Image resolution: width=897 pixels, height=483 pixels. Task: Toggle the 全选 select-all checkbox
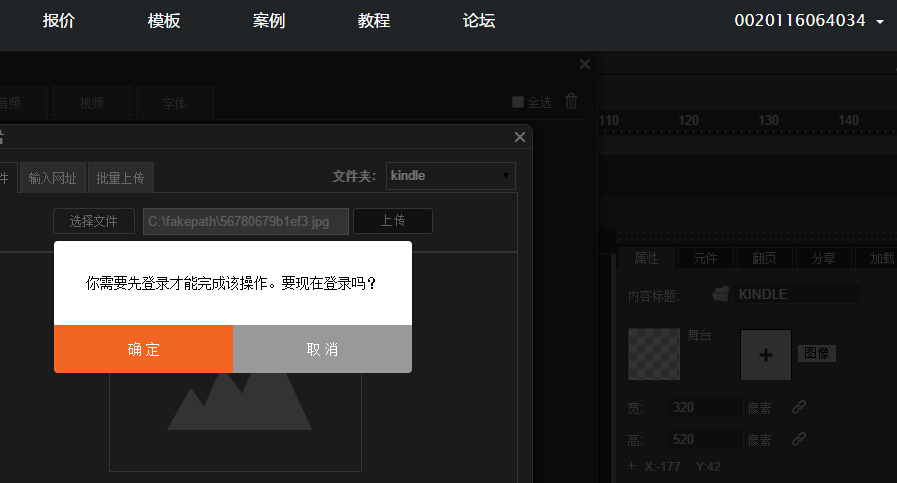tap(518, 102)
